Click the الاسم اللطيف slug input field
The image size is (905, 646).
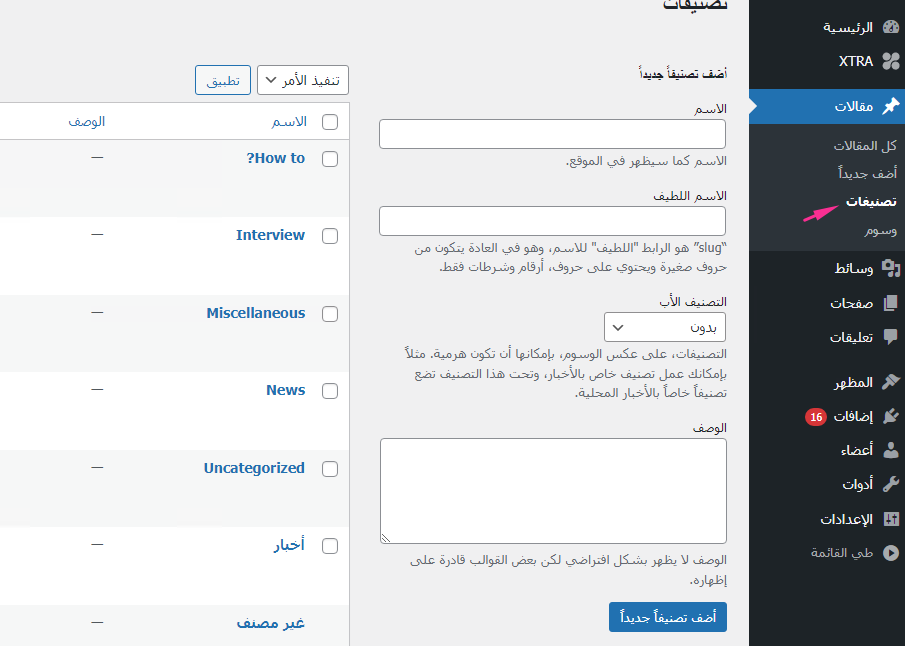tap(552, 221)
